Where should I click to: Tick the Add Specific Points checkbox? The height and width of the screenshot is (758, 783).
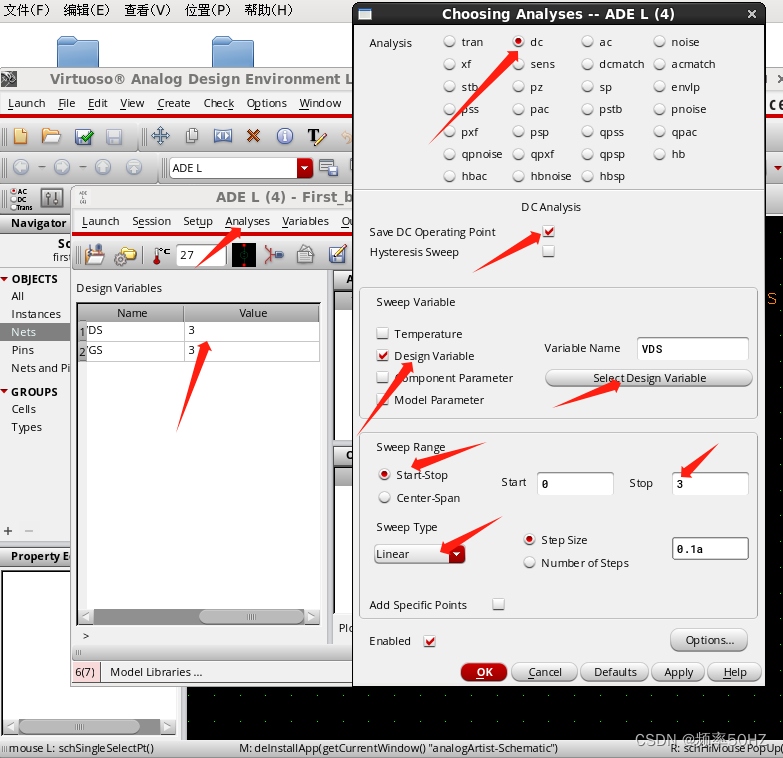[x=498, y=604]
